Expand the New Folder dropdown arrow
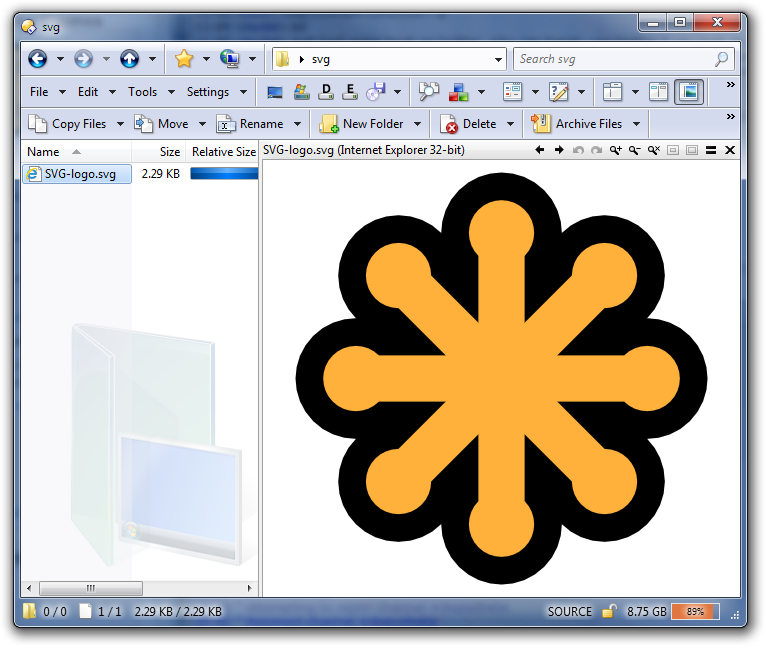The height and width of the screenshot is (647, 765). [418, 124]
